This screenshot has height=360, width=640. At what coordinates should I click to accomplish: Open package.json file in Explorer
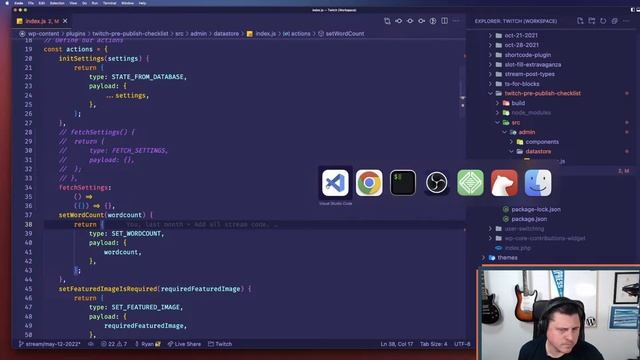(x=529, y=219)
